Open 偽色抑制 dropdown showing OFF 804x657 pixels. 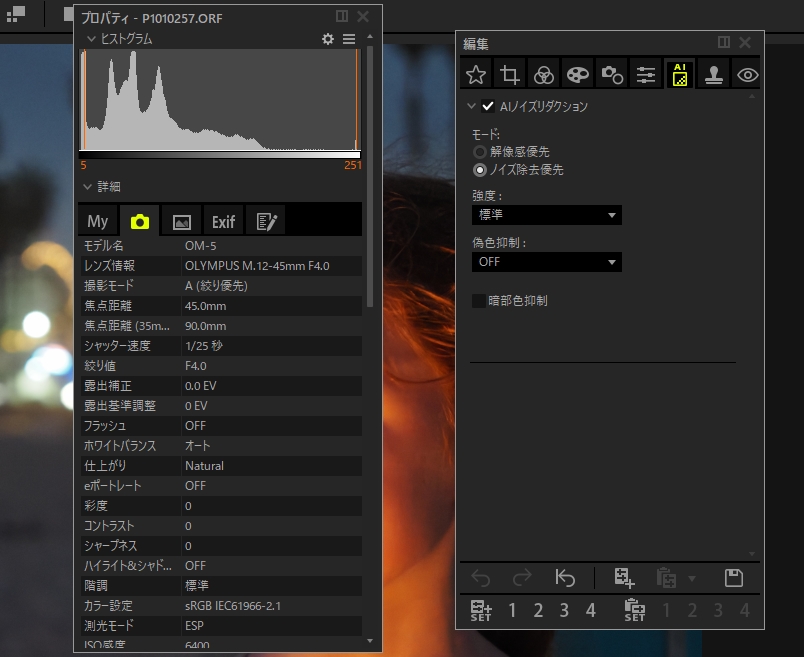click(547, 262)
